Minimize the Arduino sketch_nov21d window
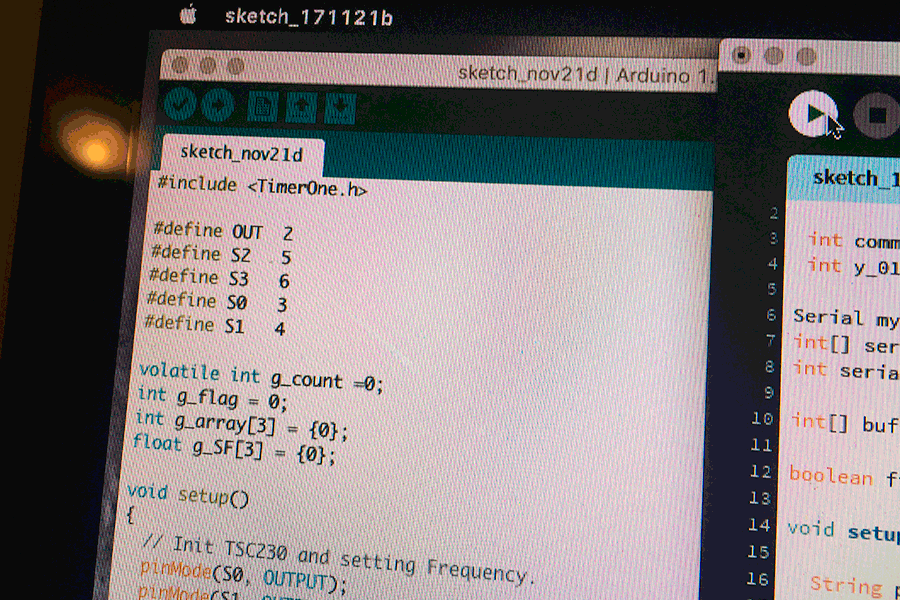 click(208, 66)
